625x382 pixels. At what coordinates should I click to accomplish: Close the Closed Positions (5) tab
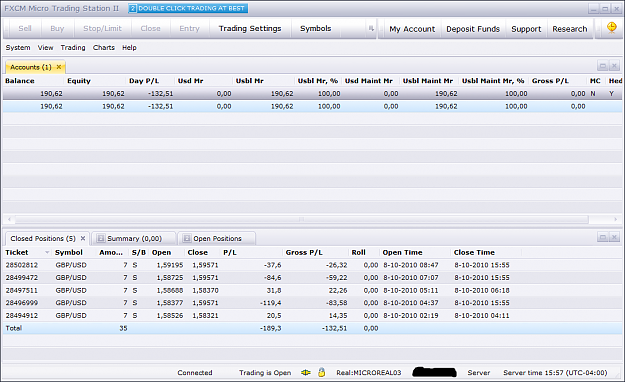pyautogui.click(x=83, y=238)
